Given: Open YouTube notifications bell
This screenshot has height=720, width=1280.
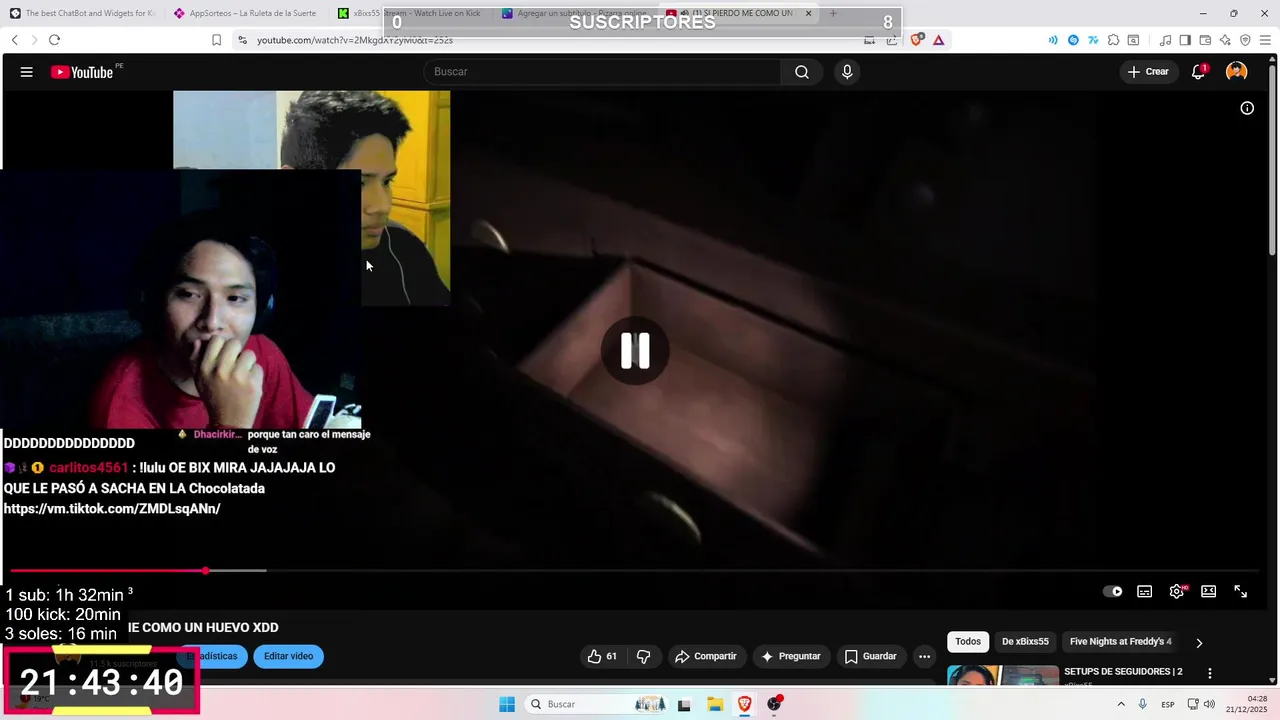Looking at the screenshot, I should [1198, 72].
